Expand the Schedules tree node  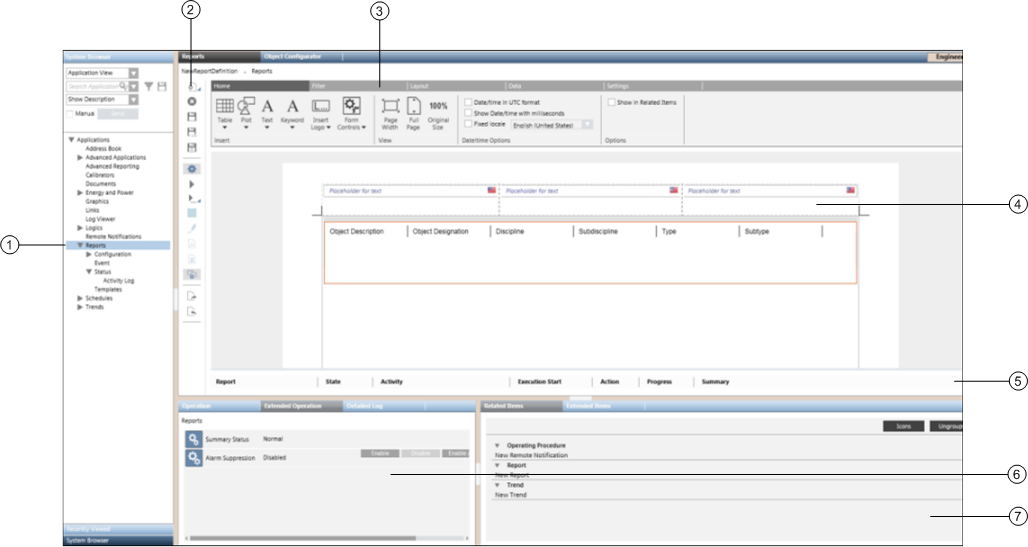80,298
